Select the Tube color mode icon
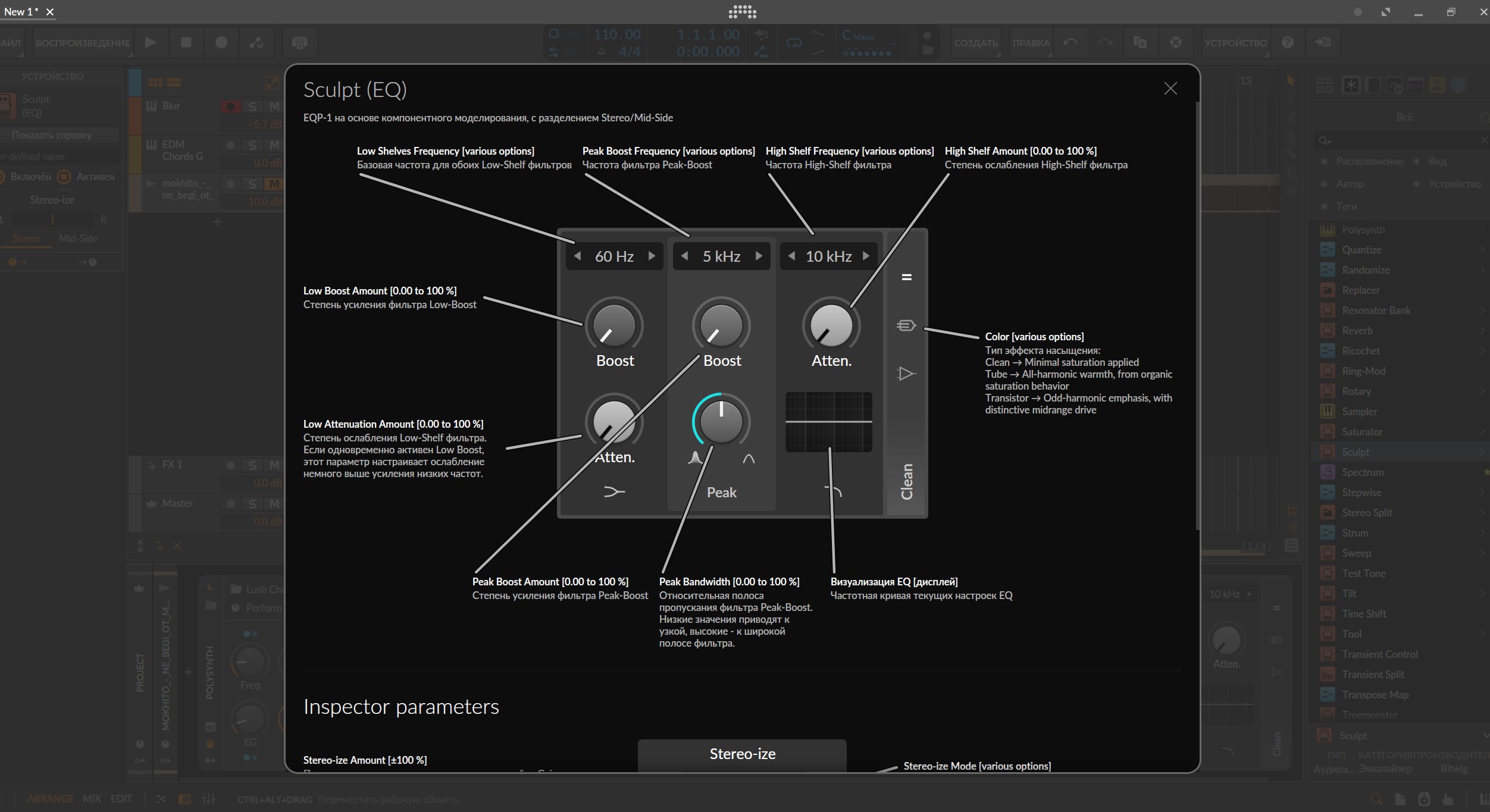Screen dimensions: 1490x812 [906, 325]
